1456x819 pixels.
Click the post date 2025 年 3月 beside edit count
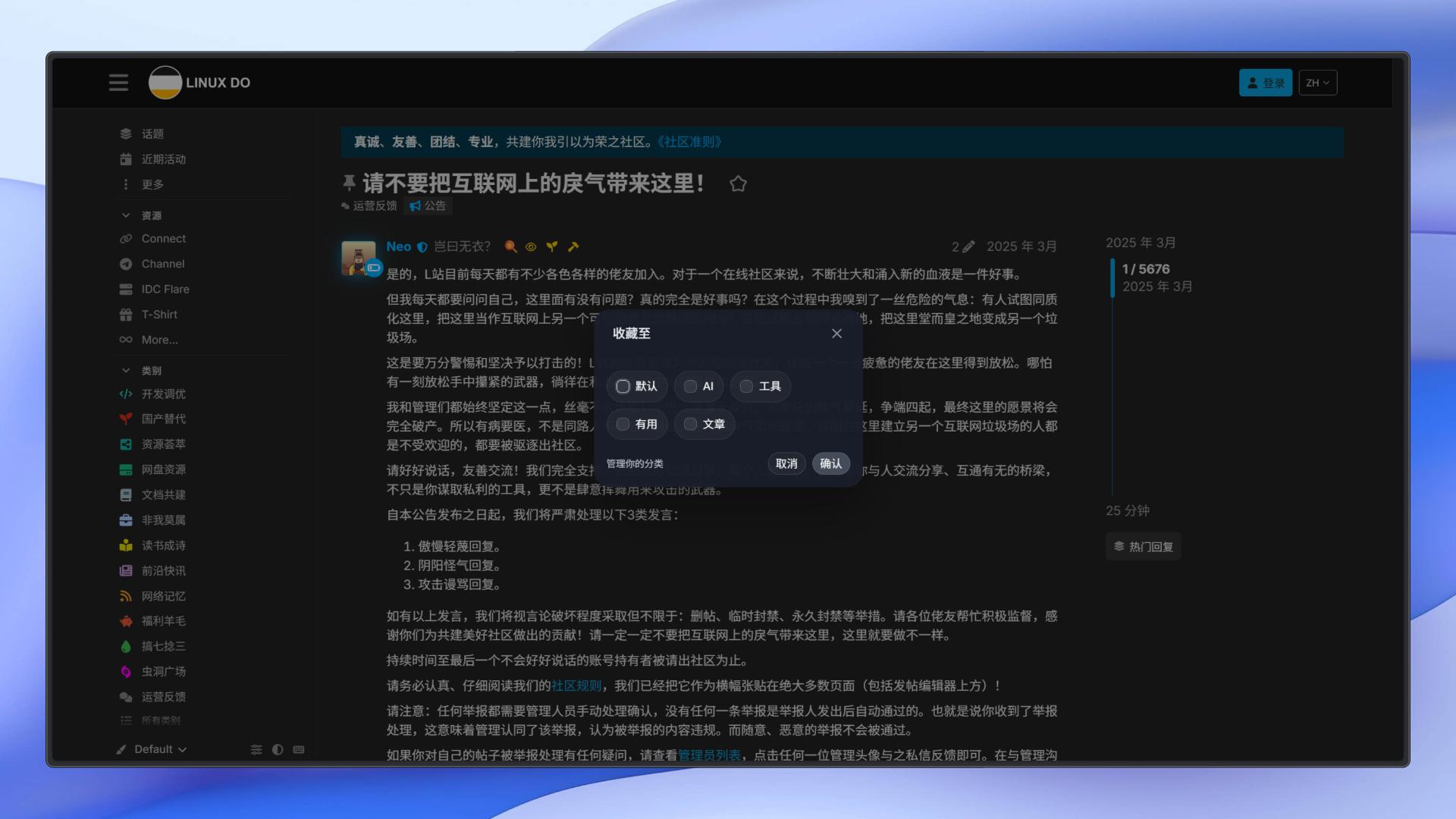1021,246
